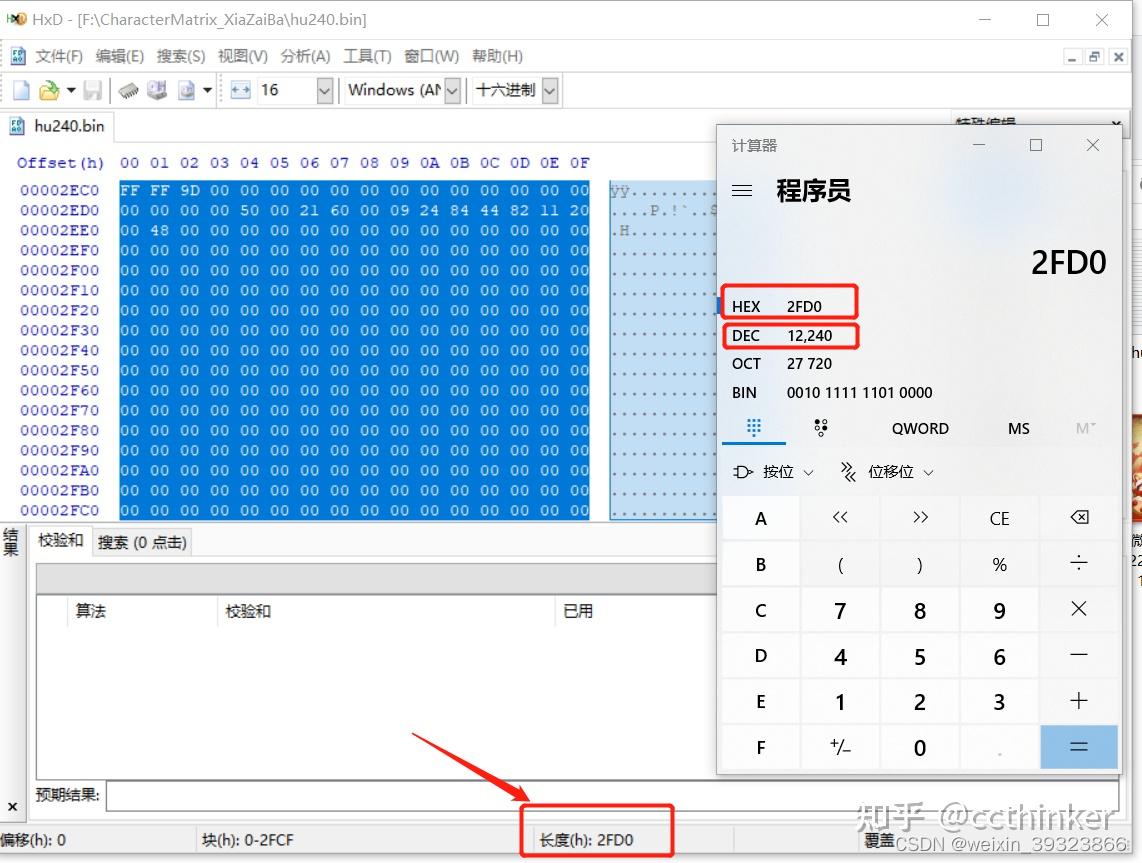Screen dimensions: 1142x863
Task: Switch to the 搜索 (0 点击) tab
Action: [x=142, y=543]
